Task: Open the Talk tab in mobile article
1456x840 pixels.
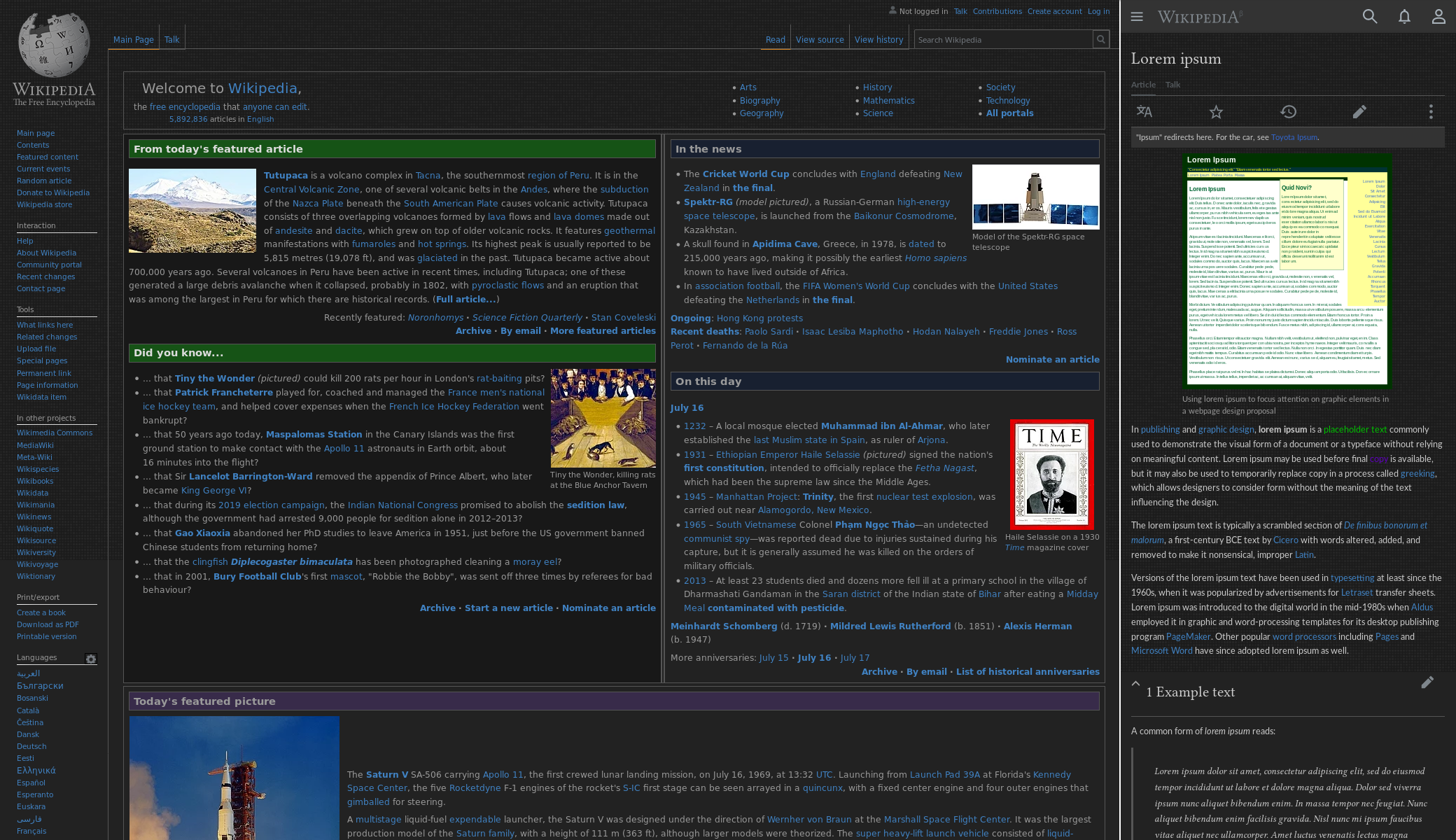Action: (1172, 85)
